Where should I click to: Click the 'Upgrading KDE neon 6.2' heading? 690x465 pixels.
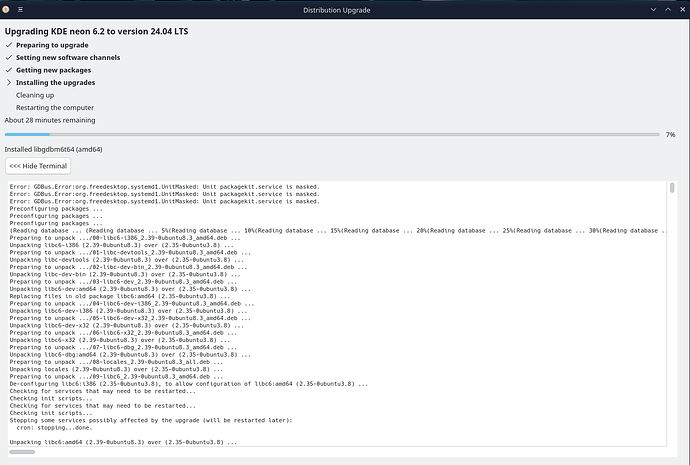[96, 31]
